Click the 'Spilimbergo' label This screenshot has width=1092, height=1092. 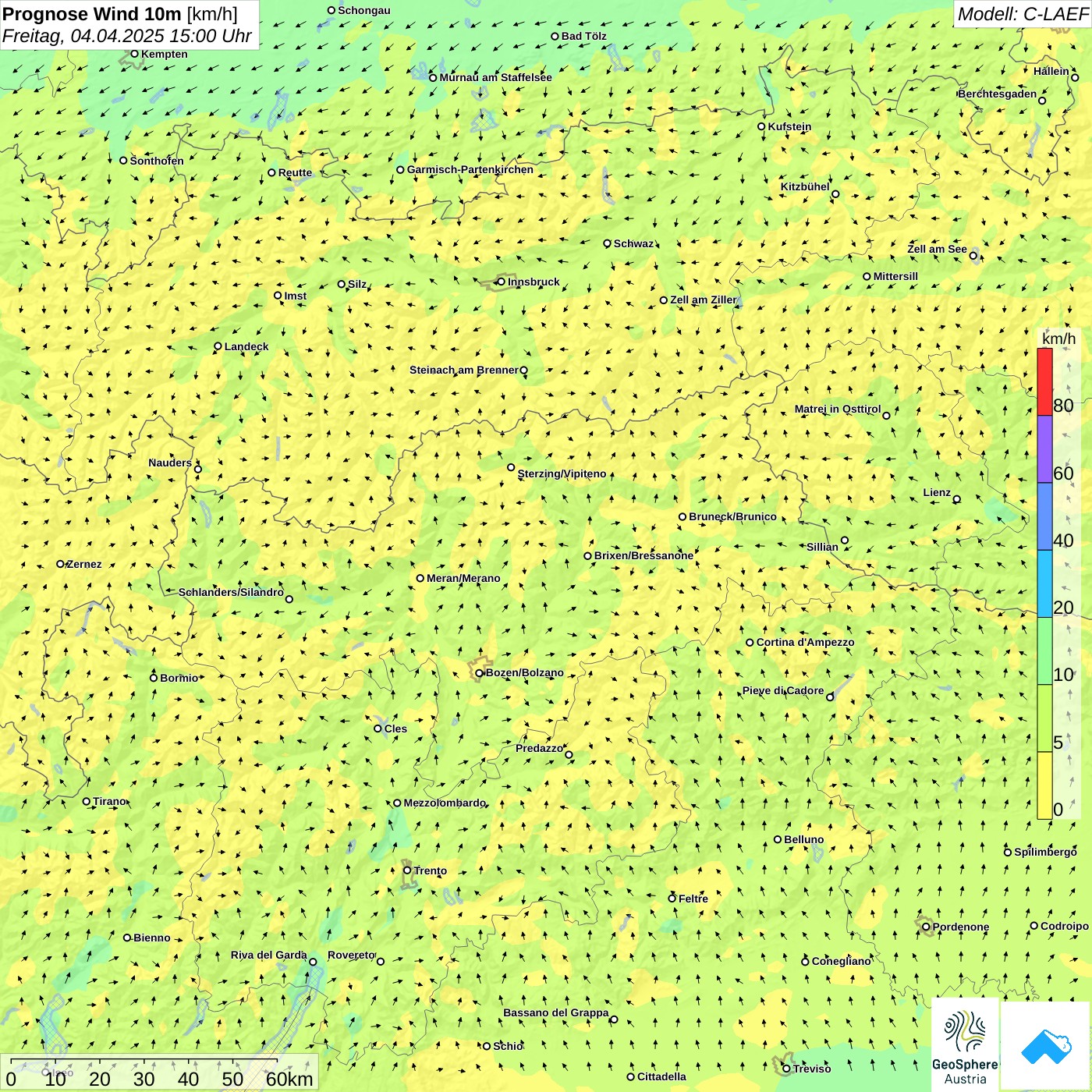point(1045,852)
